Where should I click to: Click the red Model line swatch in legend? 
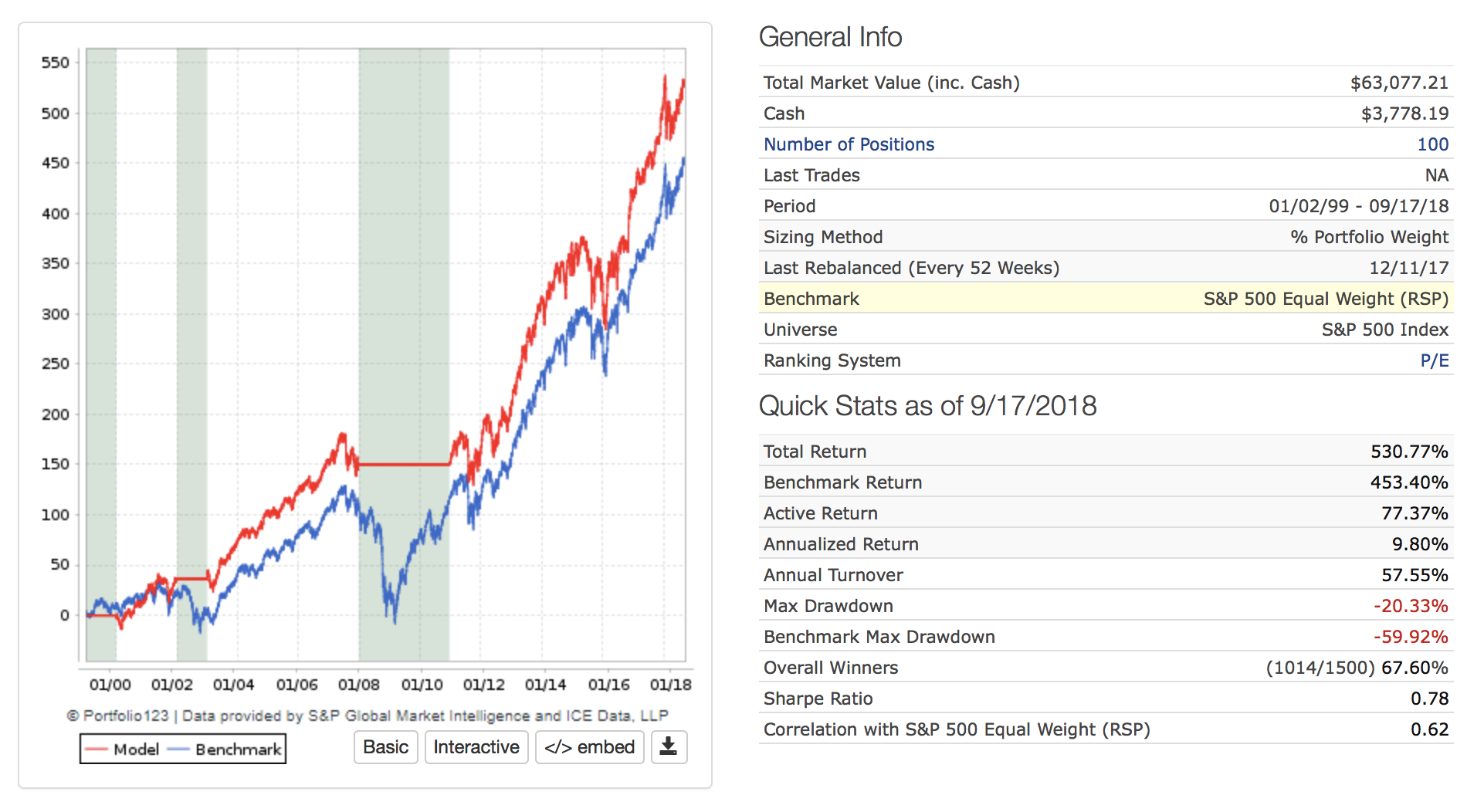coord(97,749)
